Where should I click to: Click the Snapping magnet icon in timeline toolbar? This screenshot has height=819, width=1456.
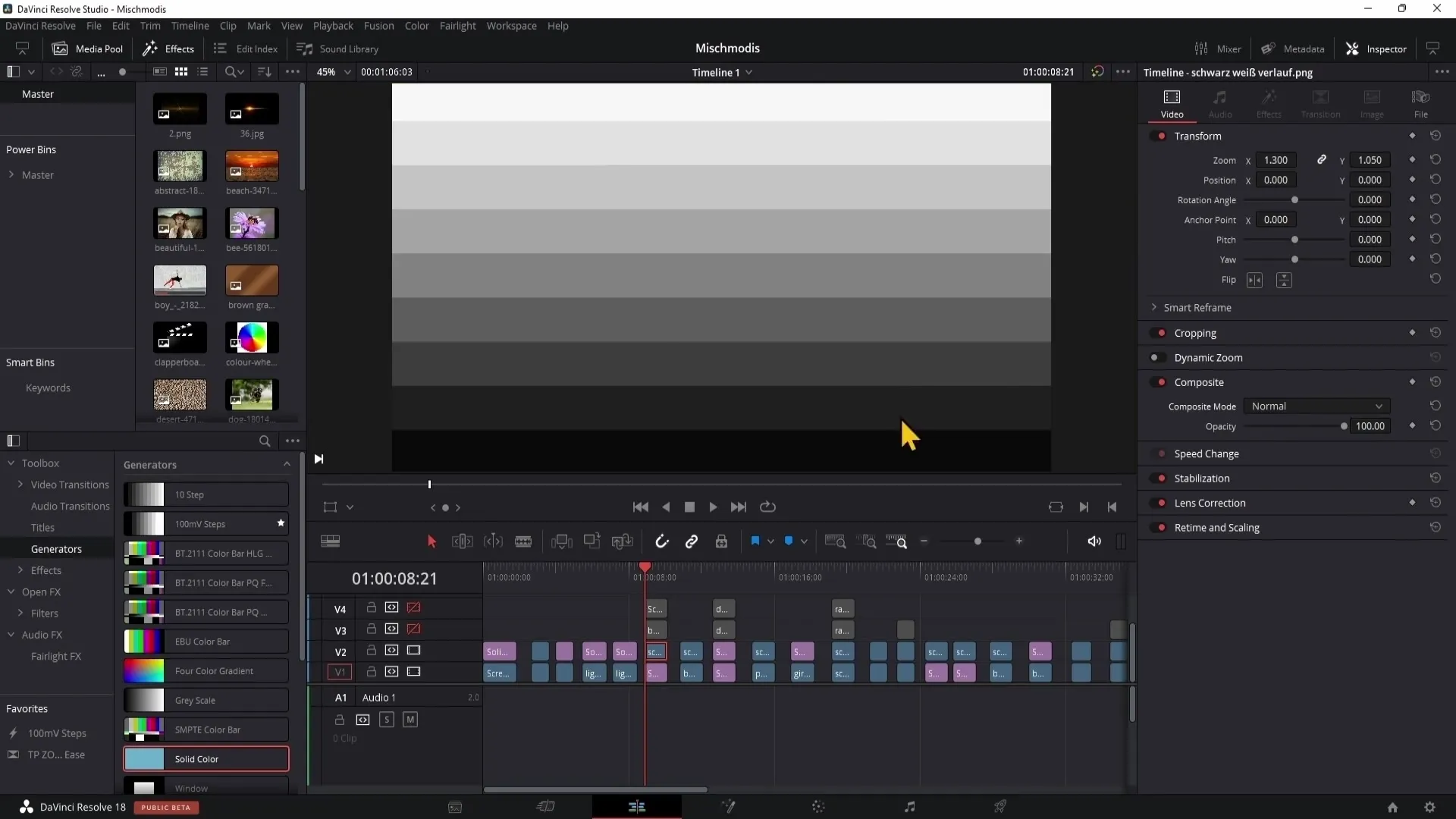661,541
